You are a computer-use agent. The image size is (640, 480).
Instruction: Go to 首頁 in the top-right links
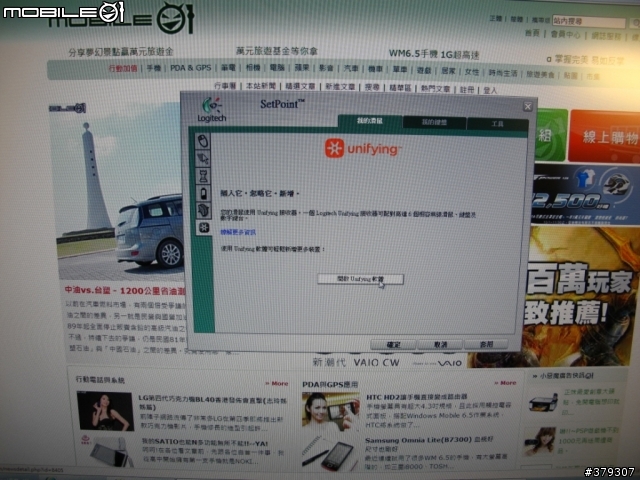(532, 33)
